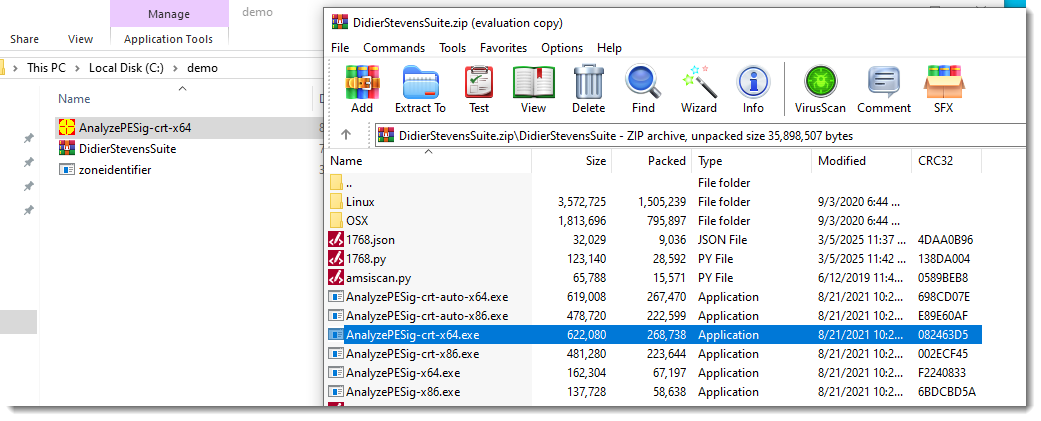The height and width of the screenshot is (421, 1041).
Task: Click This PC in breadcrumb
Action: (46, 68)
